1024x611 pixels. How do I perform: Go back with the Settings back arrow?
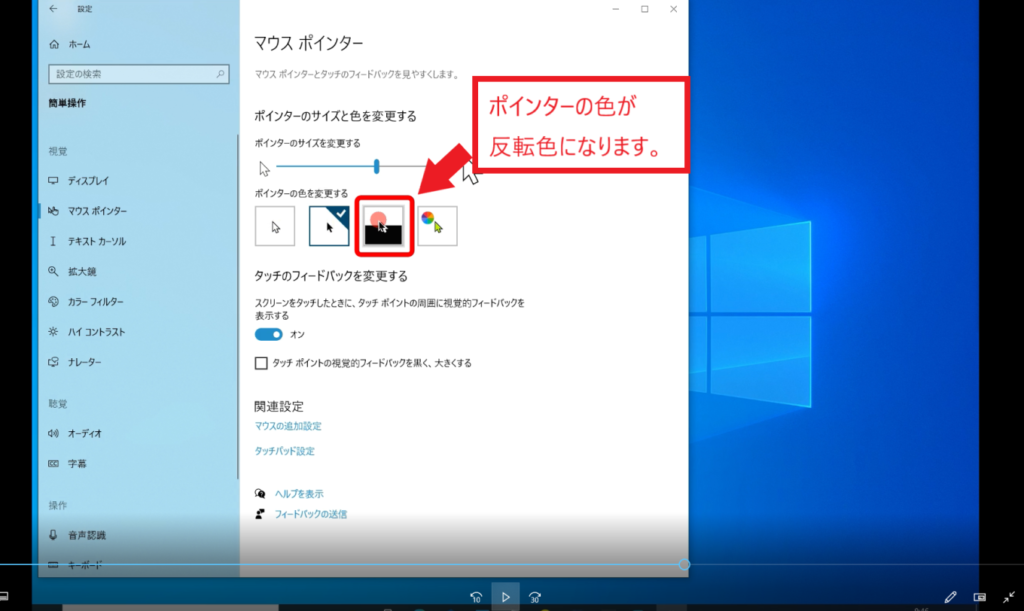(52, 9)
